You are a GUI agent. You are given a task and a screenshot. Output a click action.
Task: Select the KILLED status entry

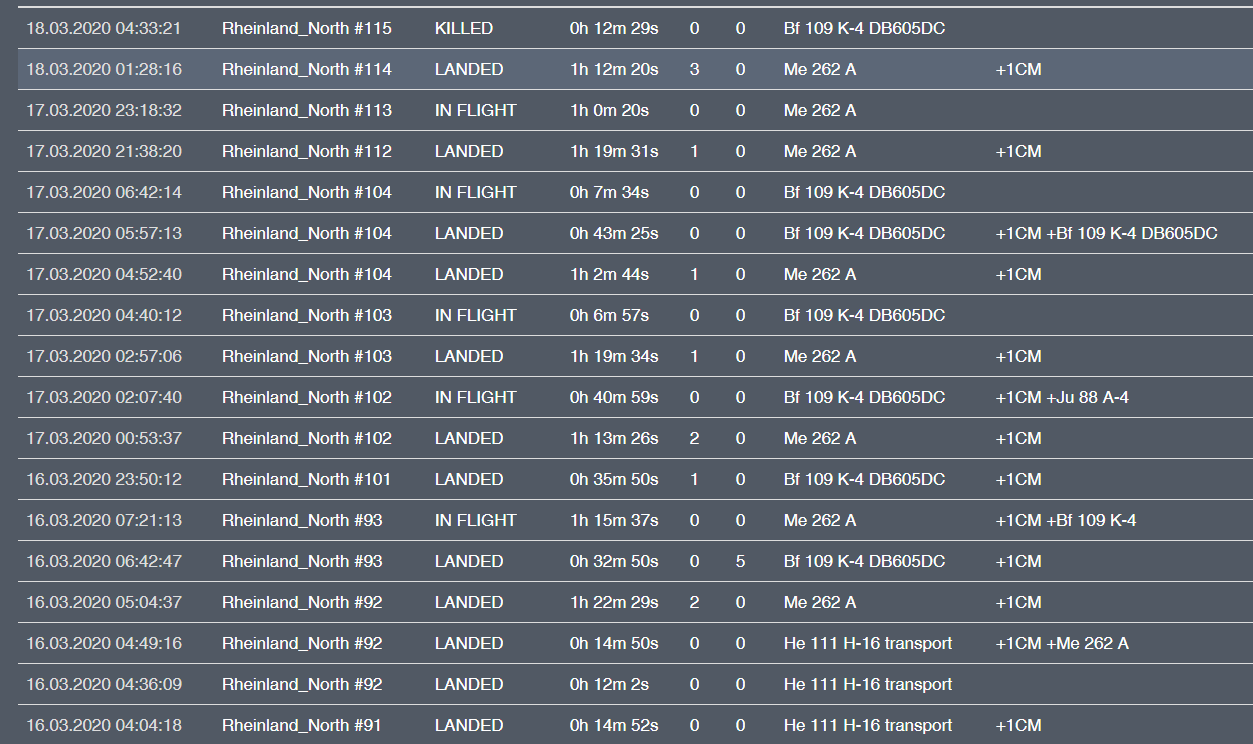[463, 29]
